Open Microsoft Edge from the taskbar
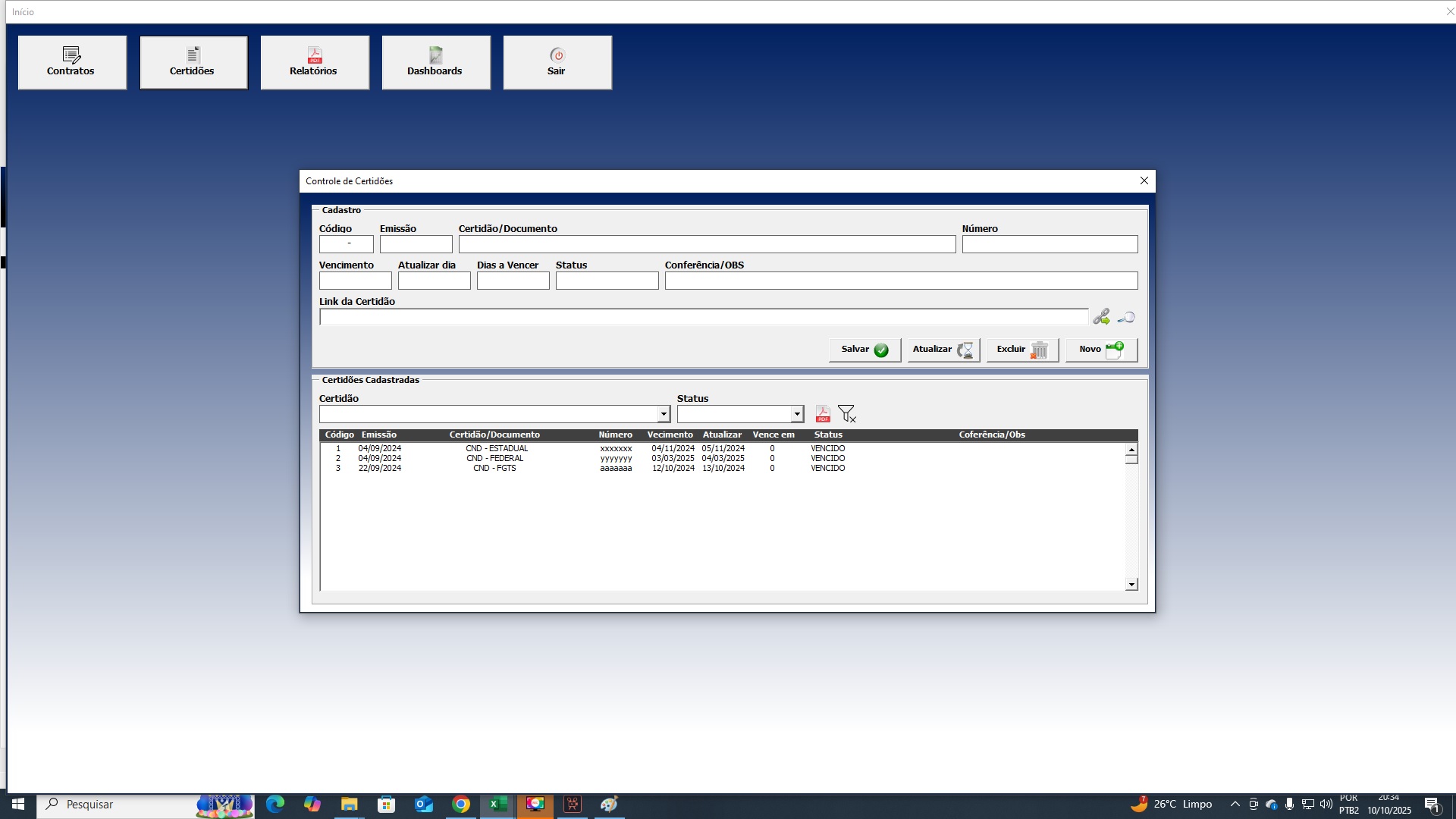This screenshot has height=819, width=1456. pos(275,805)
